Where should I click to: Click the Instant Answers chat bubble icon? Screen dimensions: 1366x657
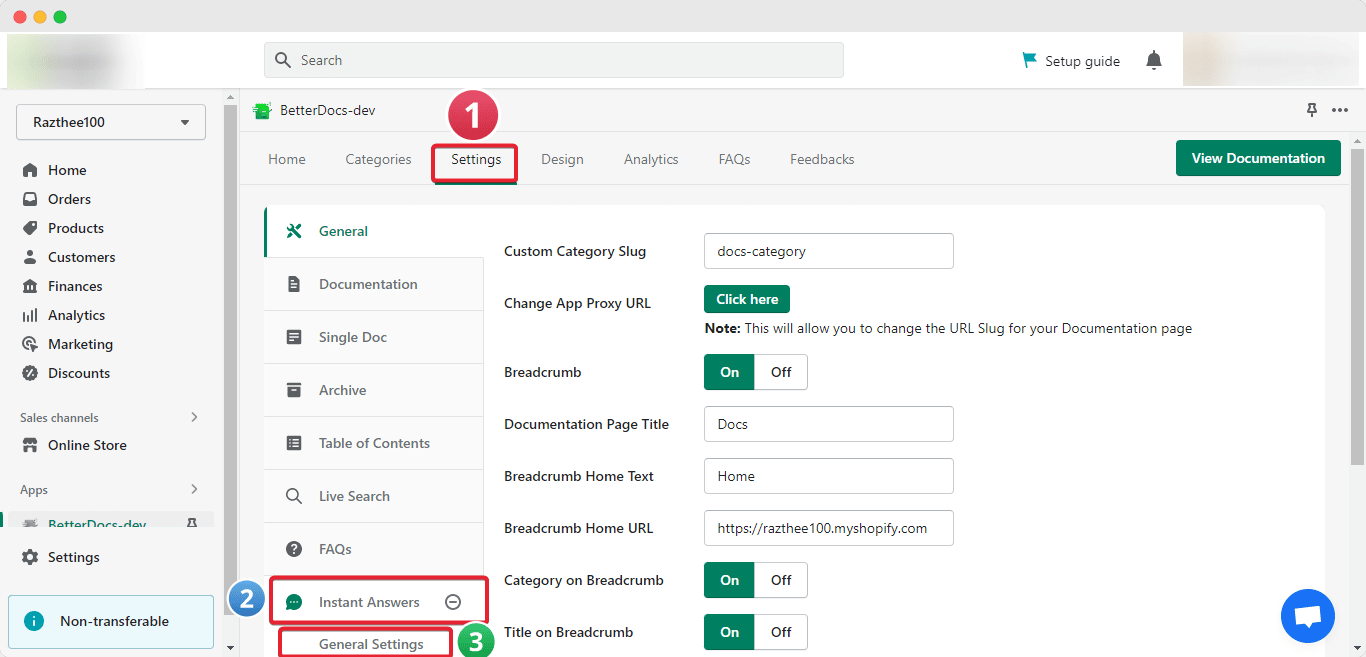click(x=294, y=602)
